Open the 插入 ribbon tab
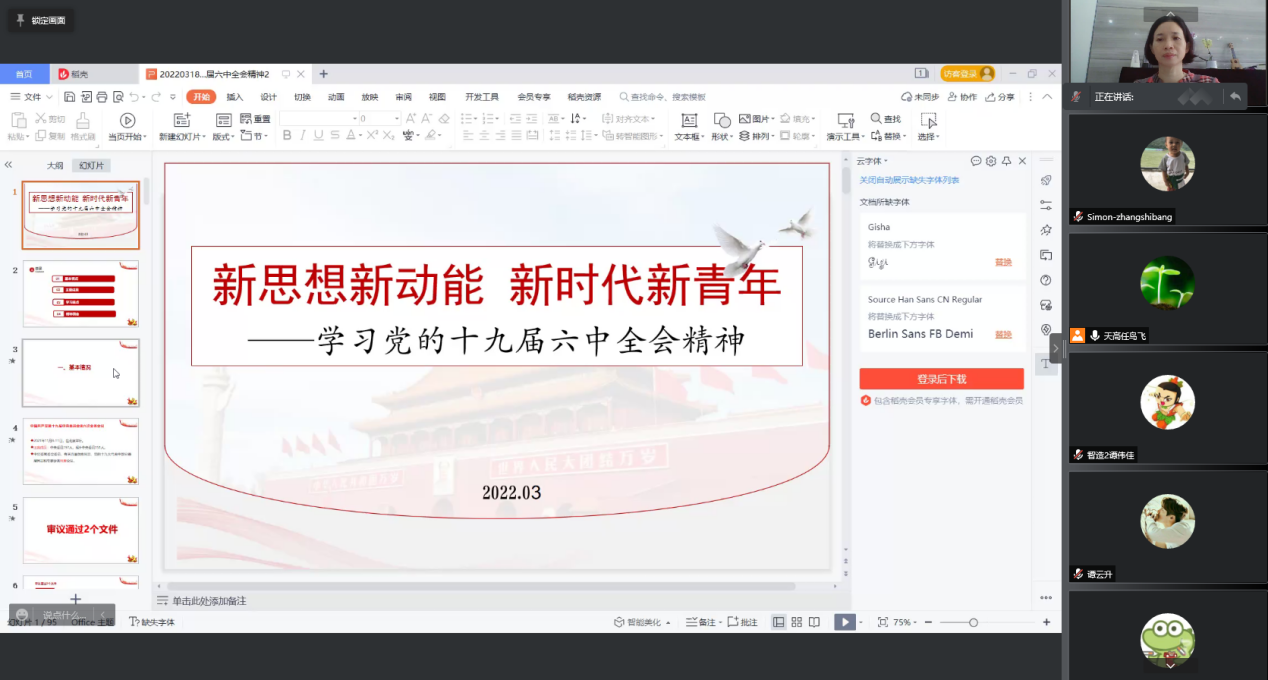Viewport: 1268px width, 680px height. (x=235, y=97)
